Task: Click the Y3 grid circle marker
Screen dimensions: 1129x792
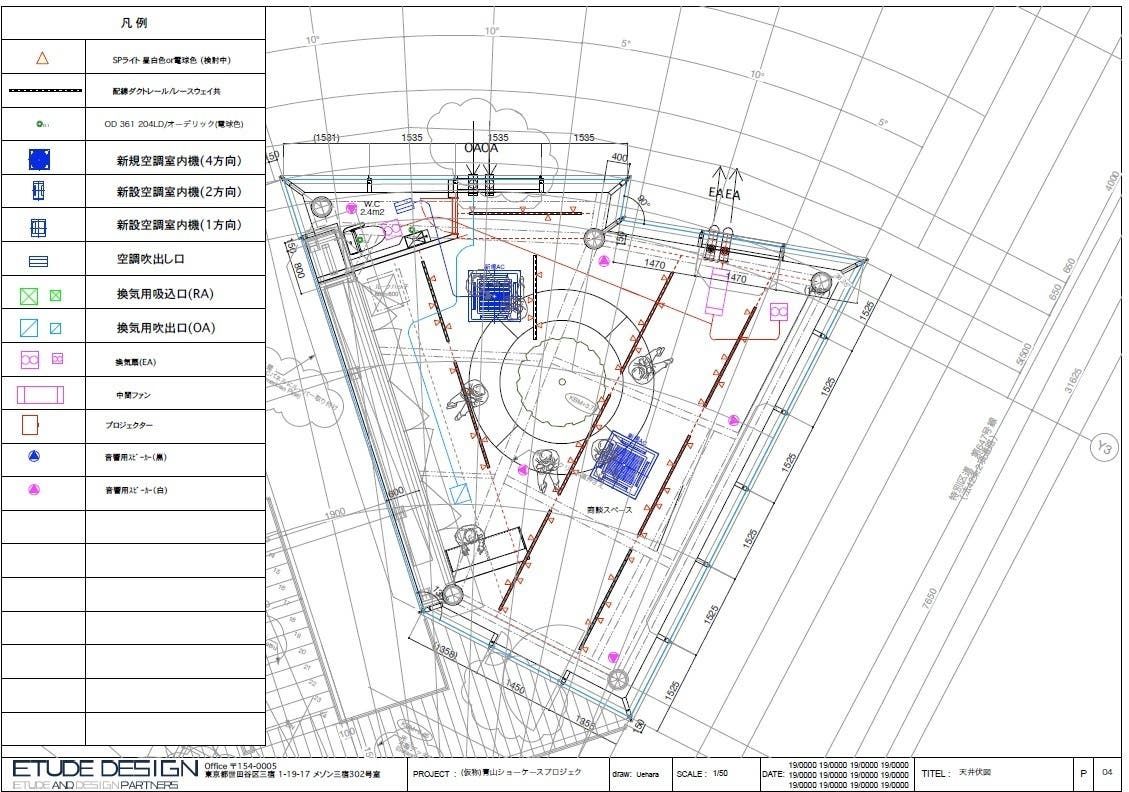Action: click(1102, 446)
